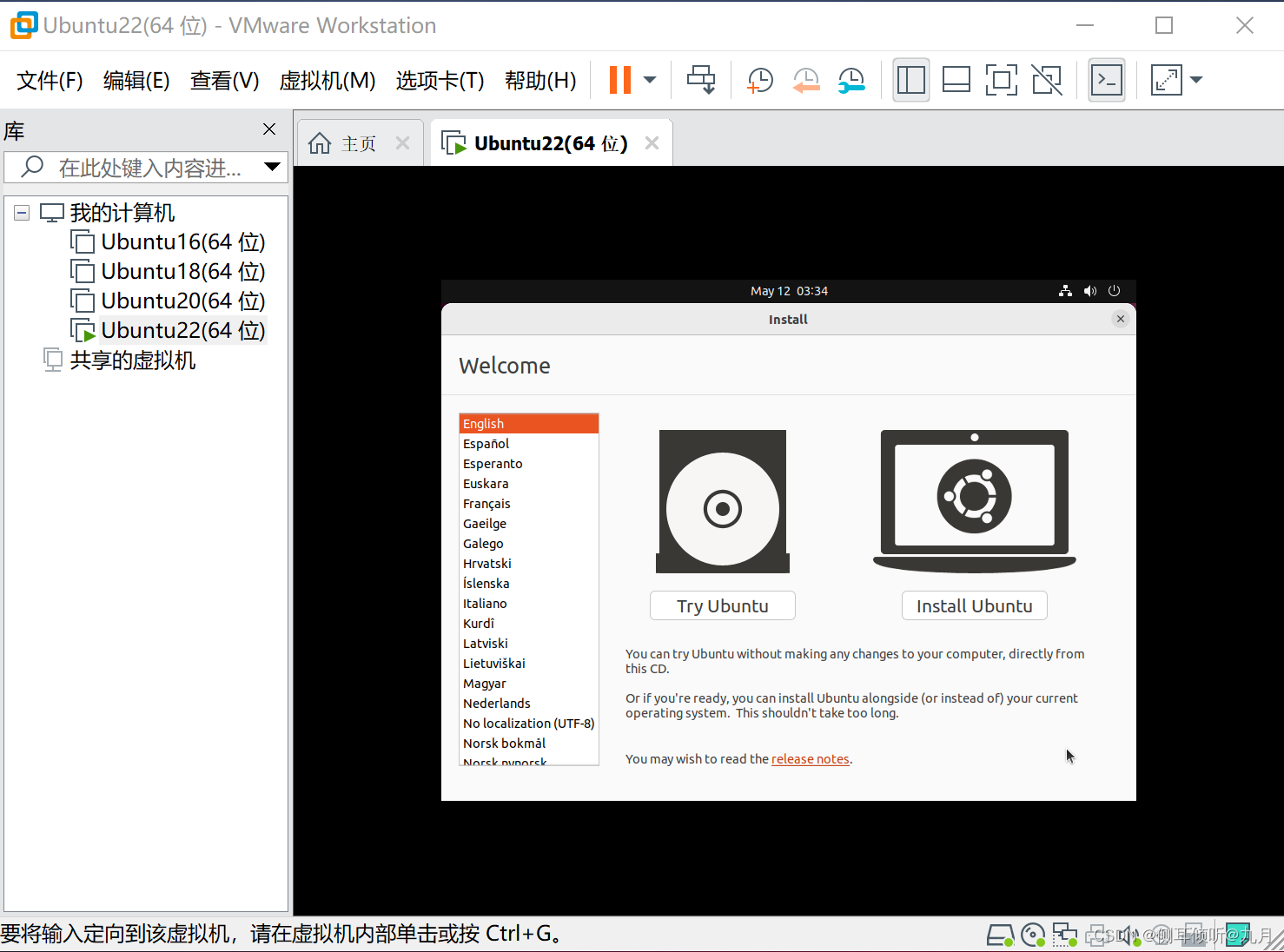This screenshot has width=1284, height=952.
Task: Click the CD disc image above Try Ubuntu
Action: pyautogui.click(x=723, y=501)
